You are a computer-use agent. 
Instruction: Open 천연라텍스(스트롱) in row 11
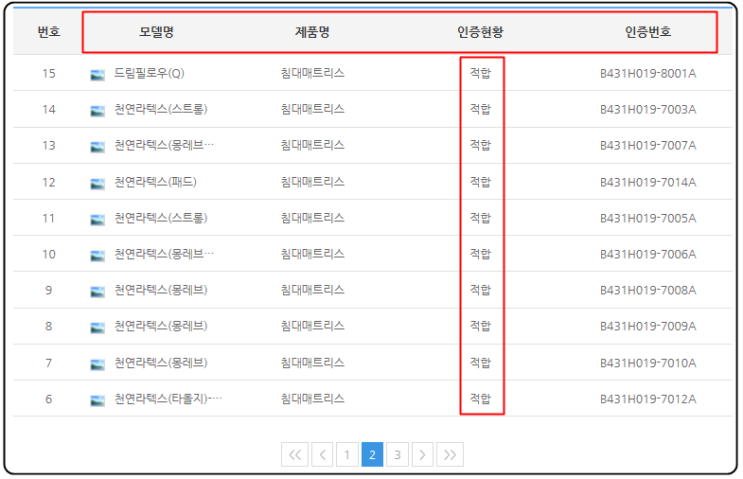click(161, 218)
